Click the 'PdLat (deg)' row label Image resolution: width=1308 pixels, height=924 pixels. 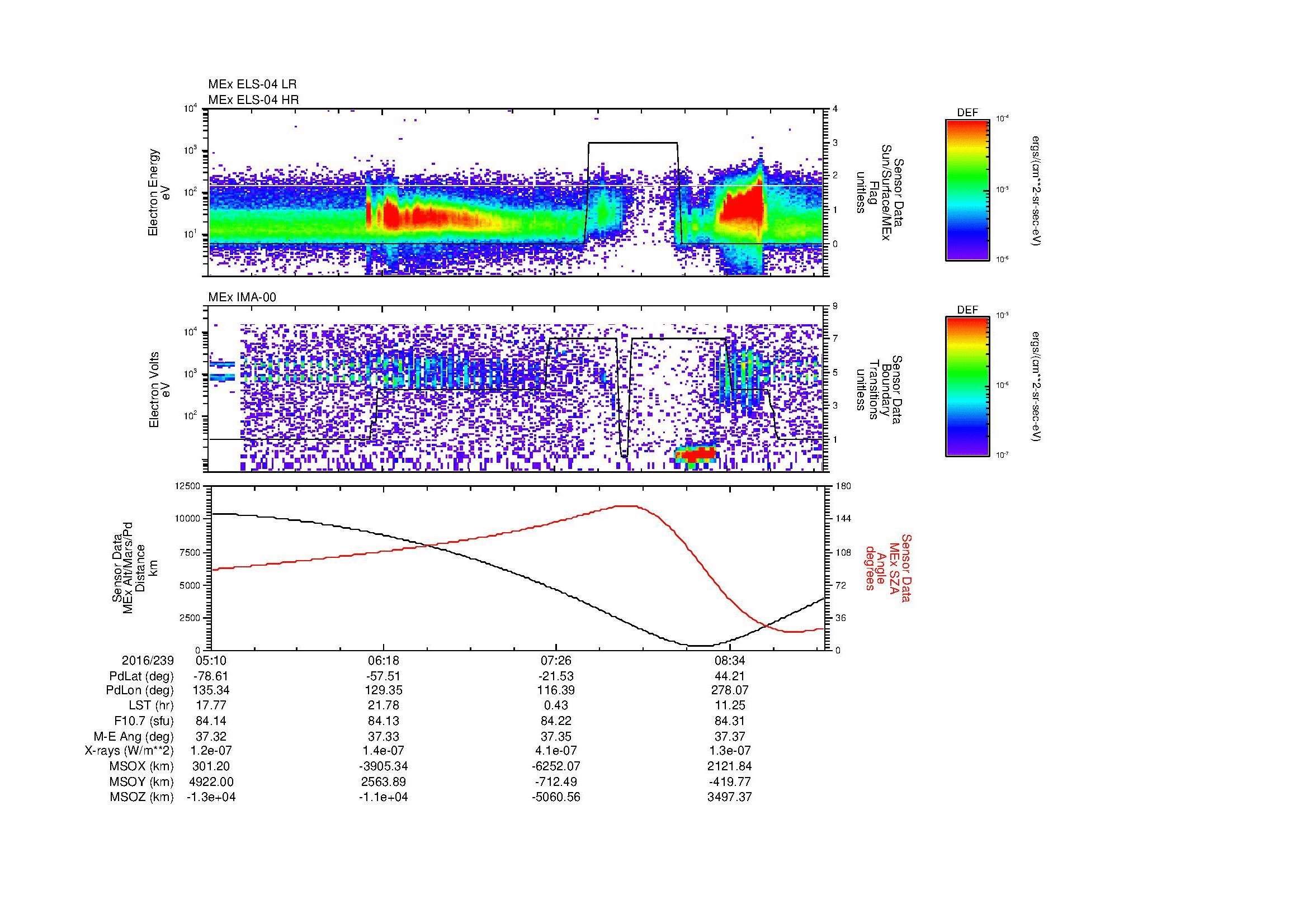(141, 676)
